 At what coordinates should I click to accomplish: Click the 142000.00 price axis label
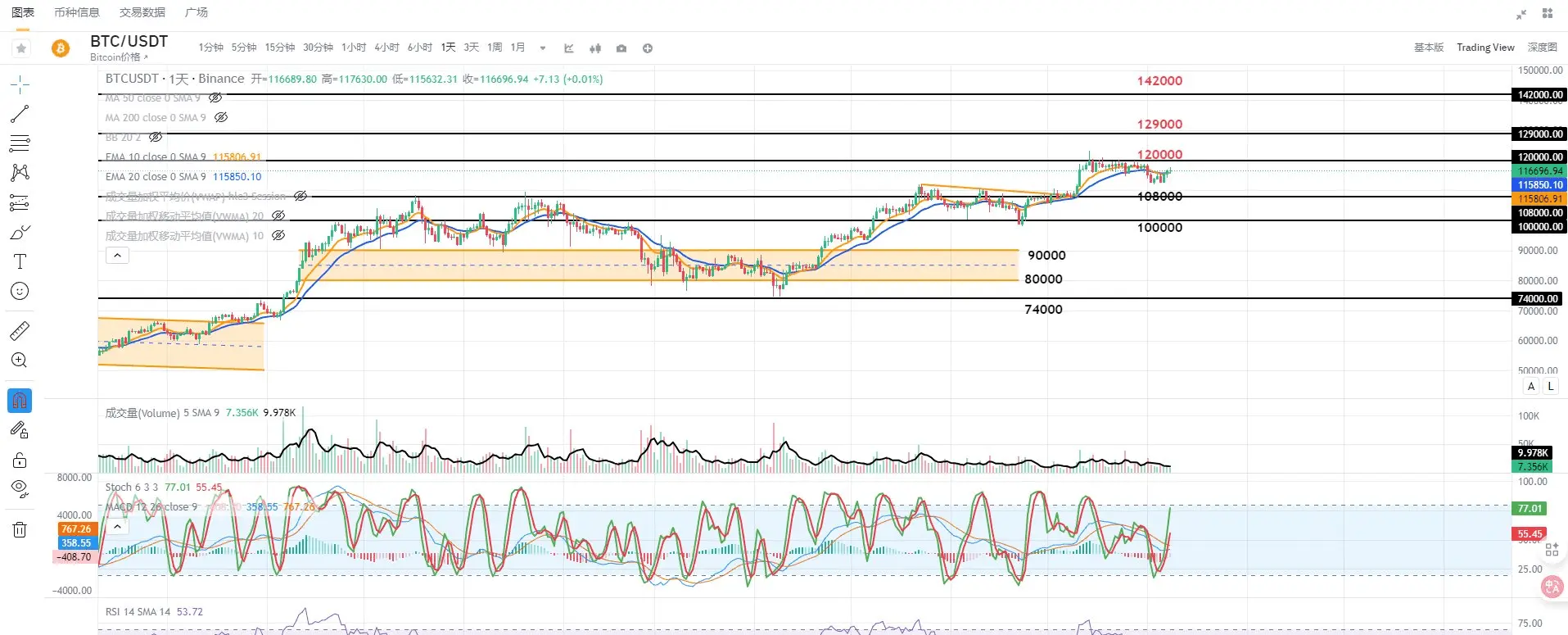pos(1539,95)
